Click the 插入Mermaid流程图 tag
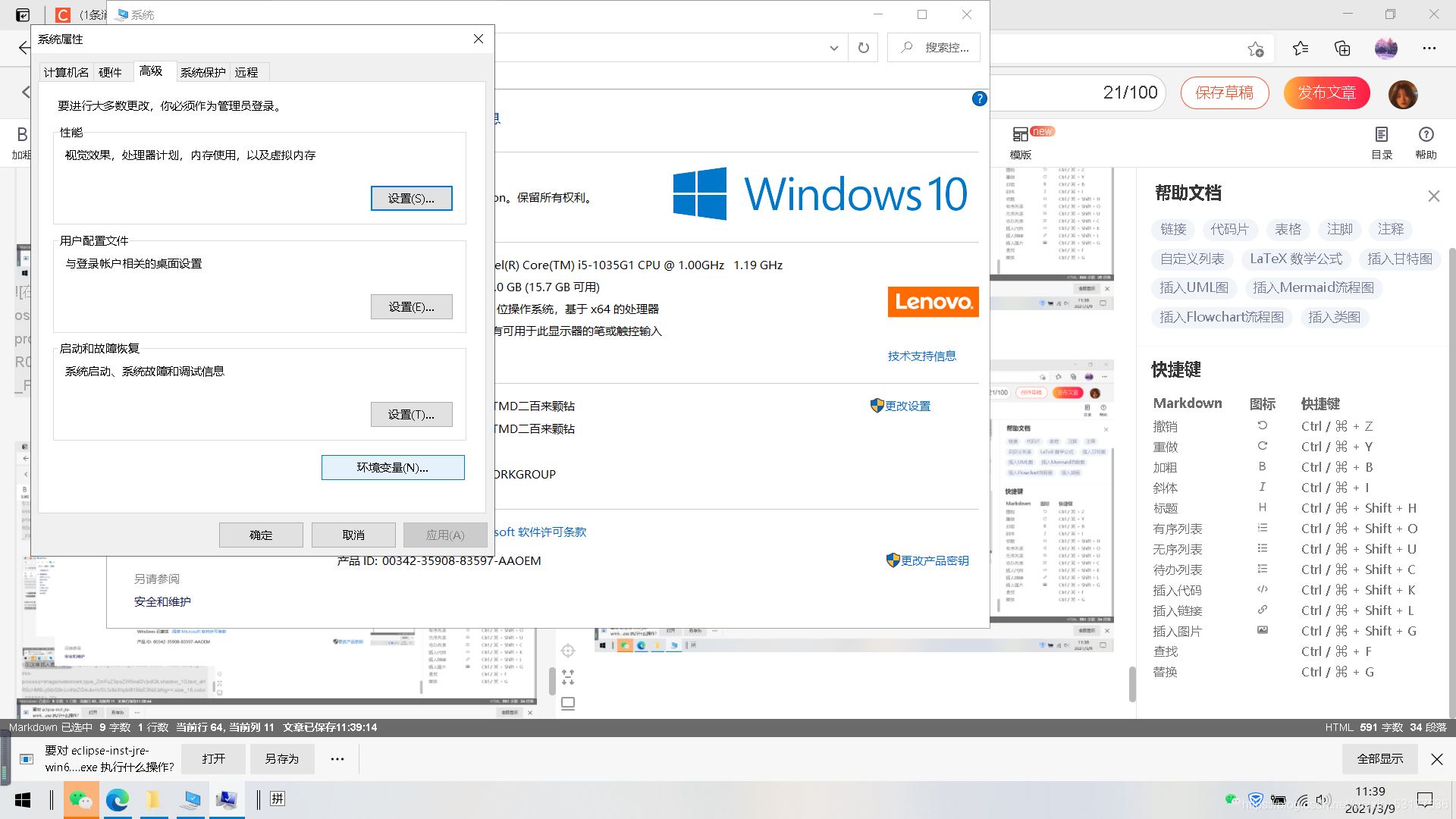This screenshot has height=819, width=1456. point(1313,287)
